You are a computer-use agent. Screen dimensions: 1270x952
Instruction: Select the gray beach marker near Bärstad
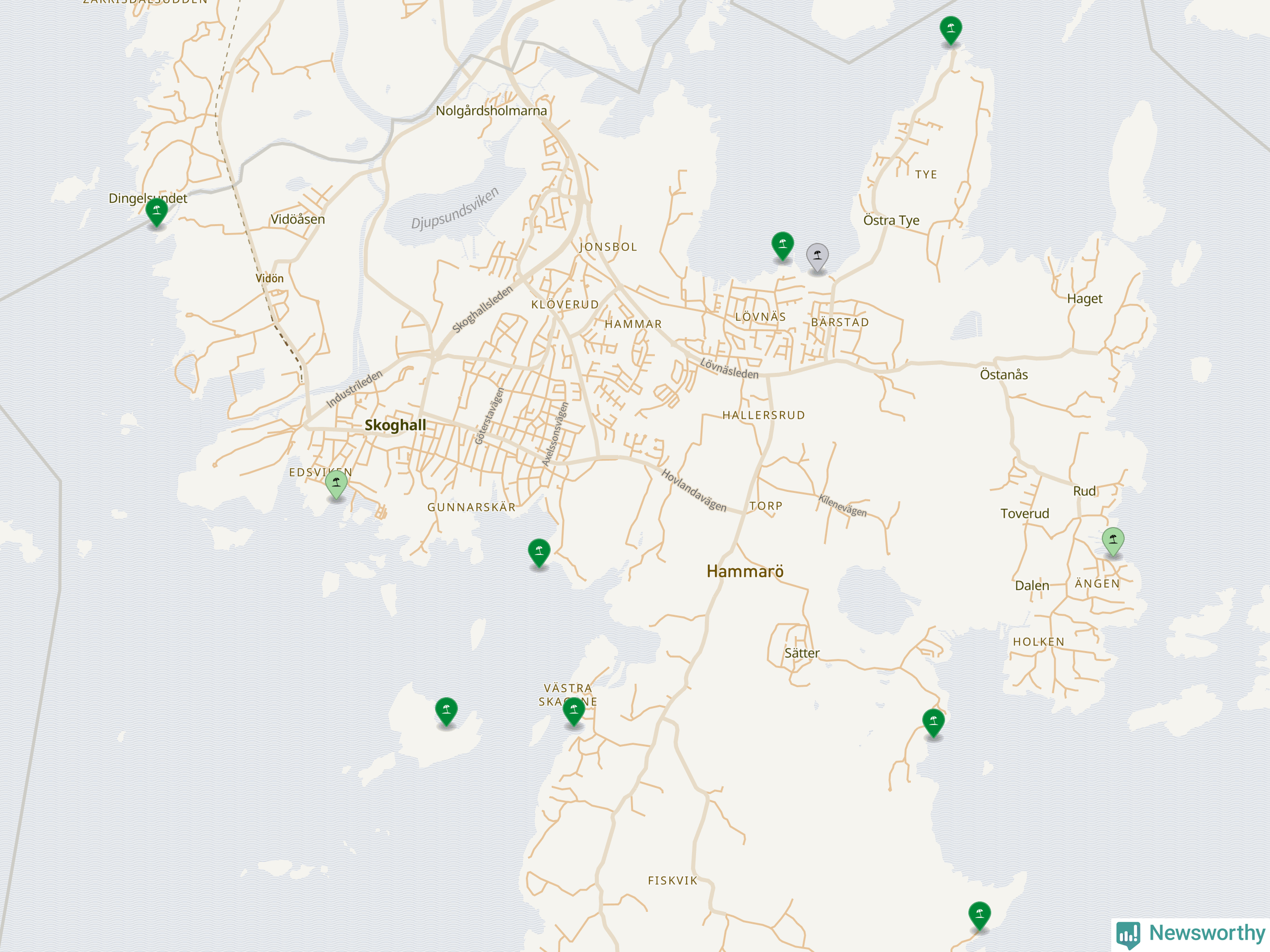817,258
